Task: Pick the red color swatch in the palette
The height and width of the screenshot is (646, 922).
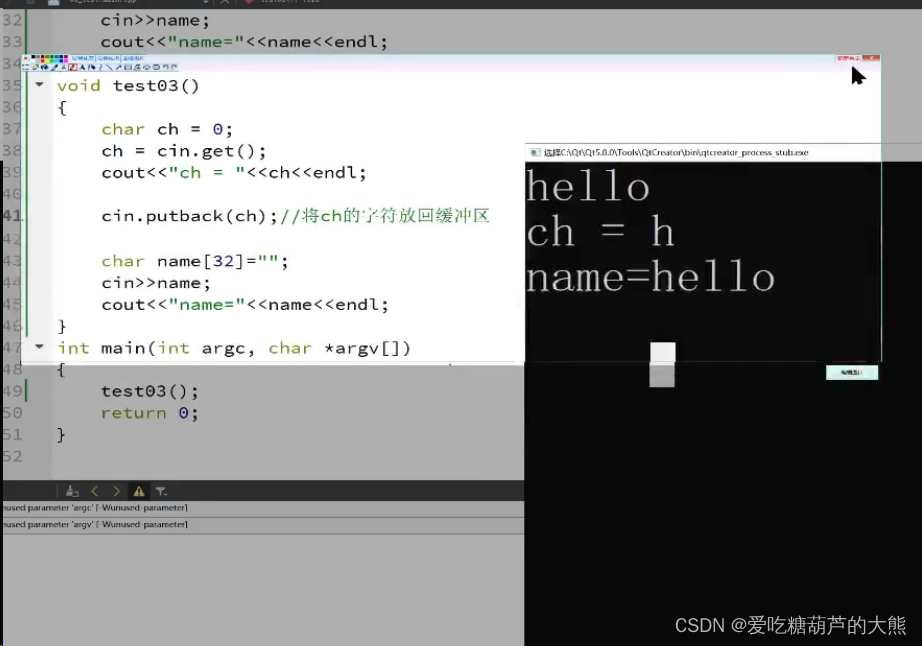Action: point(42,60)
